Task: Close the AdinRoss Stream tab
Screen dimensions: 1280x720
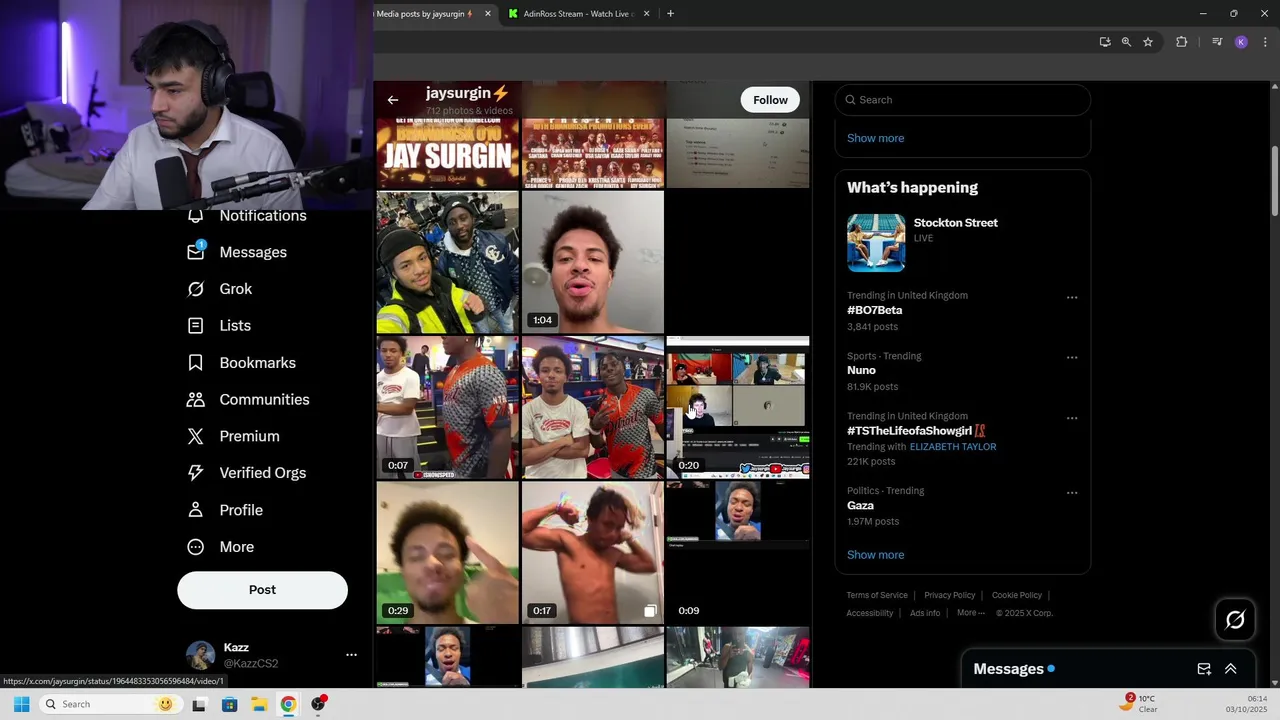Action: pos(647,14)
